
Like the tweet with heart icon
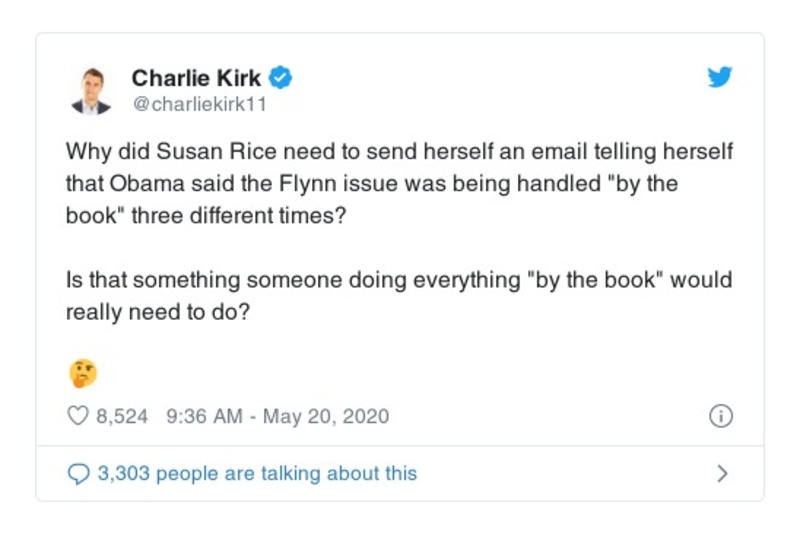(x=77, y=416)
